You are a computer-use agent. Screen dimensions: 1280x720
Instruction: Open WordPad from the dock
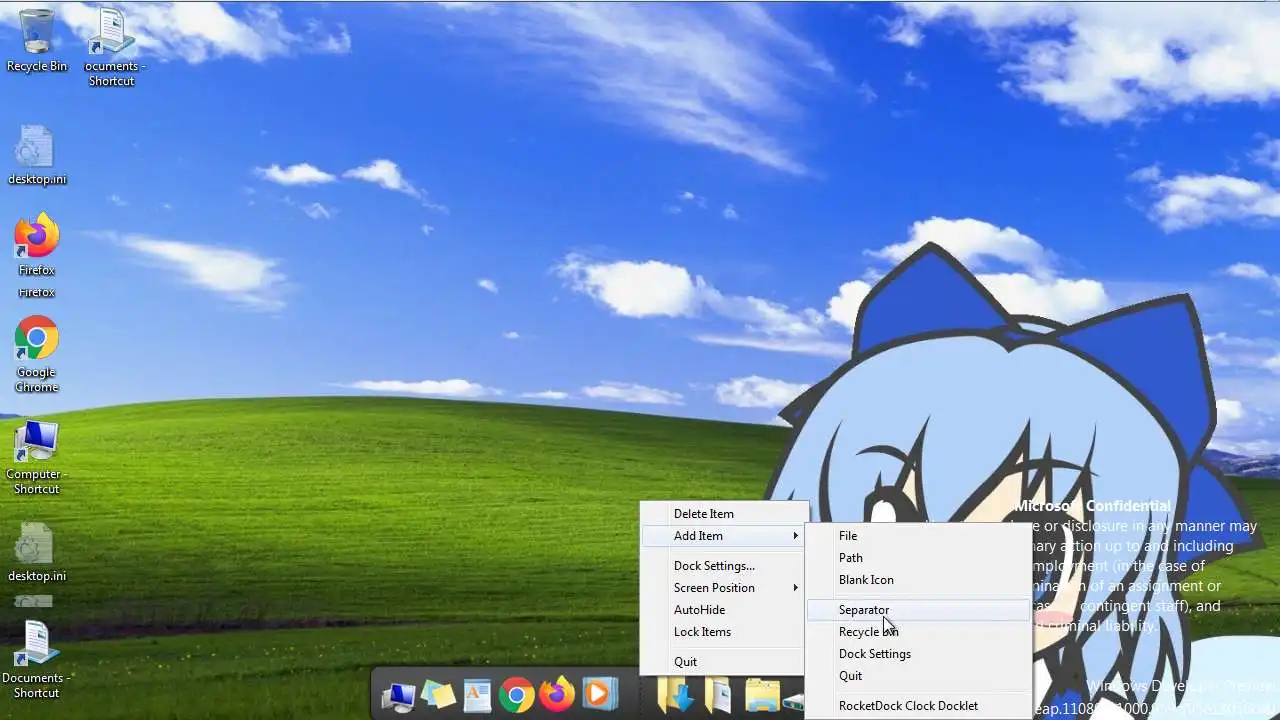pyautogui.click(x=477, y=695)
